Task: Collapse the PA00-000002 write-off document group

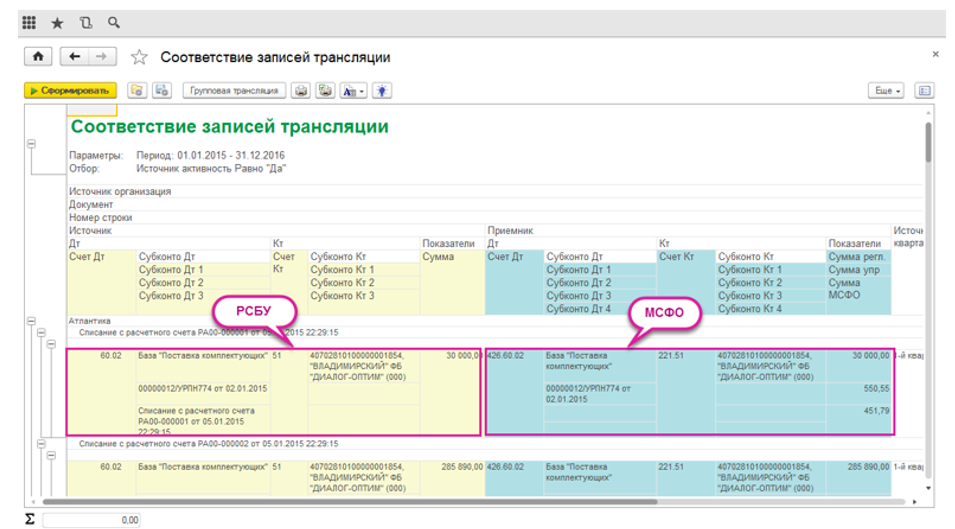Action: click(x=41, y=442)
